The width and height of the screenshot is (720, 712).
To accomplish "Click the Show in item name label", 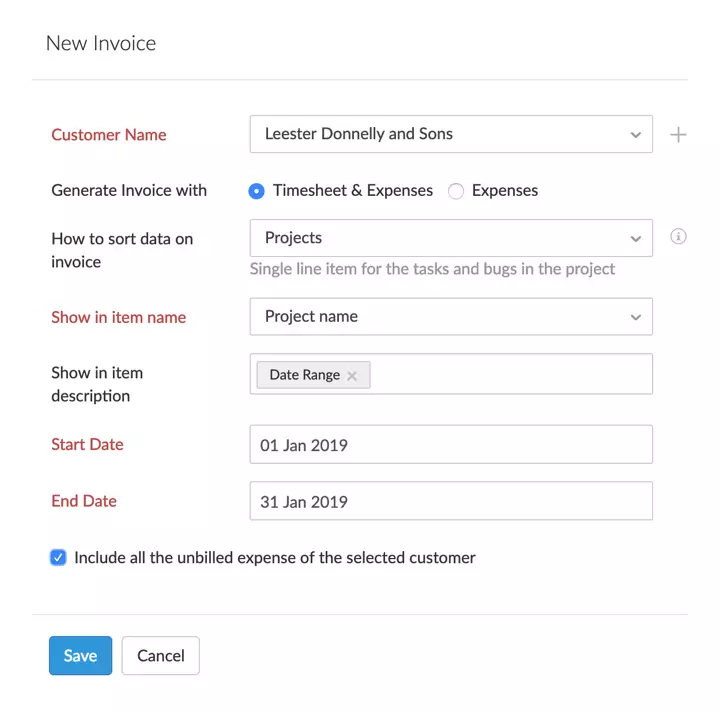I will click(118, 317).
